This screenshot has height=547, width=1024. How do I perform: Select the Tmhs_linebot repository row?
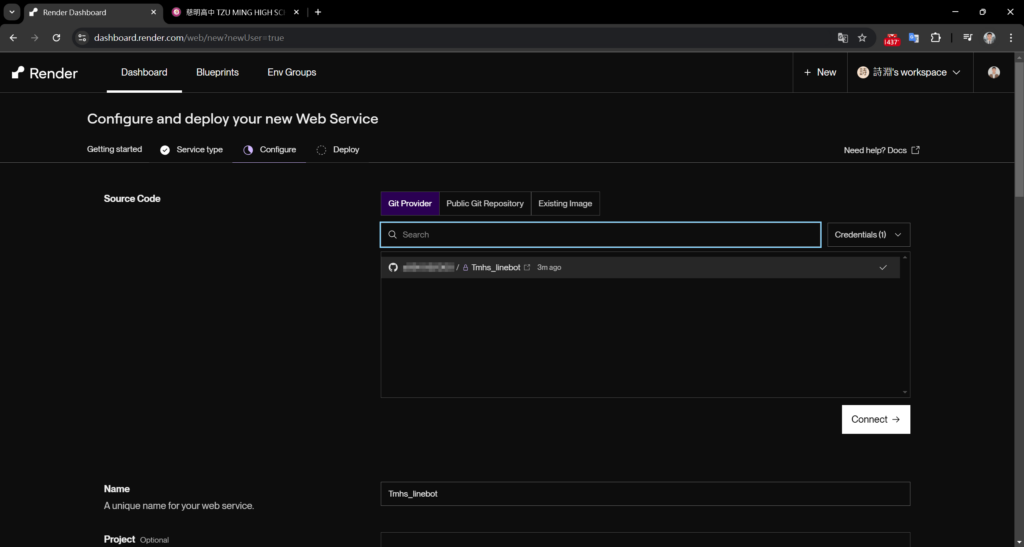(x=640, y=268)
